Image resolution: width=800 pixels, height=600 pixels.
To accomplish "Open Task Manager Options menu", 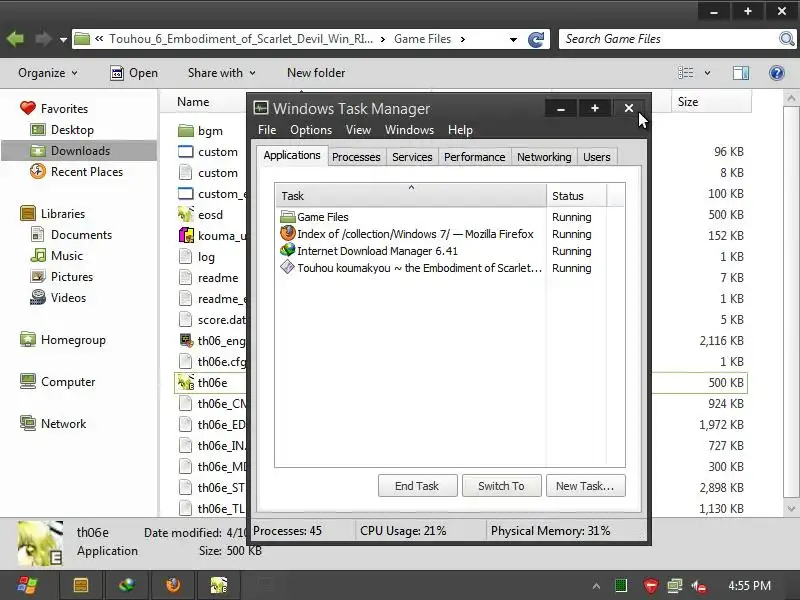I will (311, 130).
